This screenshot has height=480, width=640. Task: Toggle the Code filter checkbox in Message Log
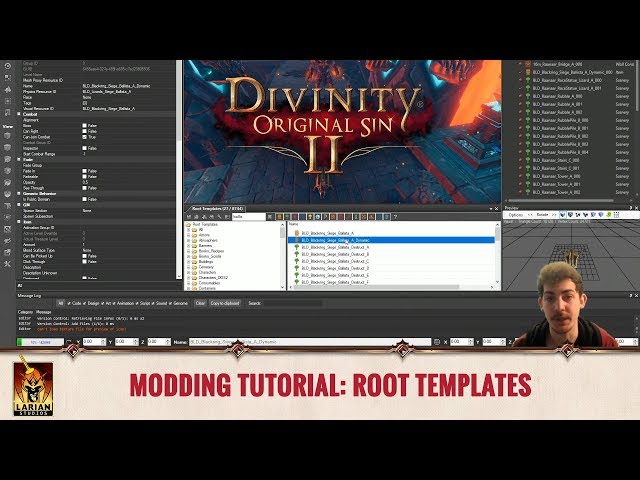pos(69,303)
